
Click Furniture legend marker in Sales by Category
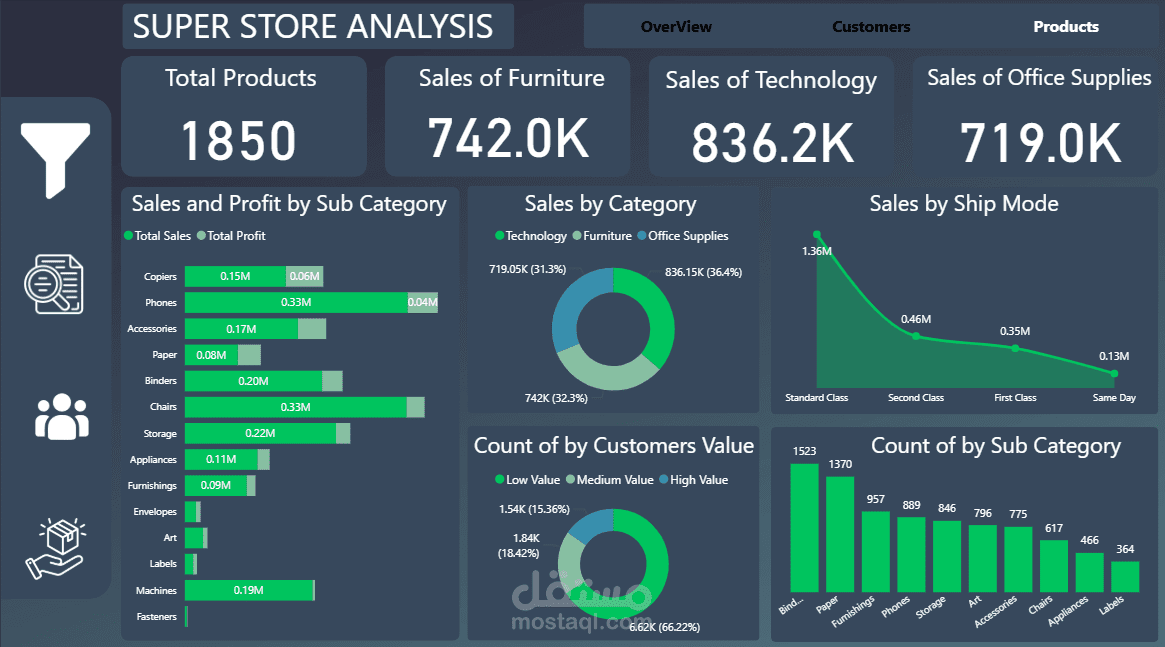pos(577,235)
